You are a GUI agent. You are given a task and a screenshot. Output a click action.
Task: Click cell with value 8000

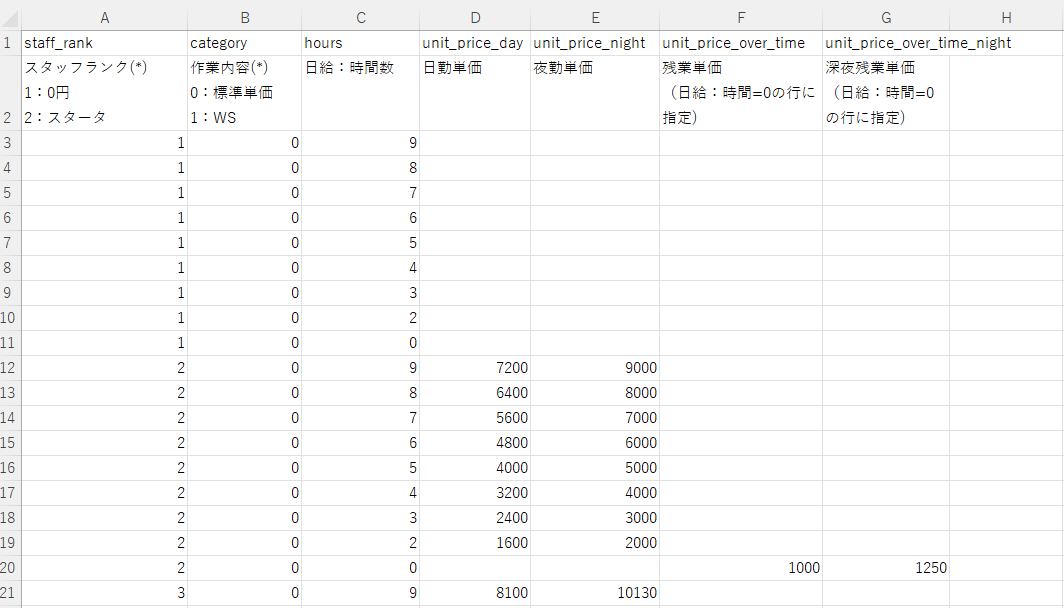[595, 393]
